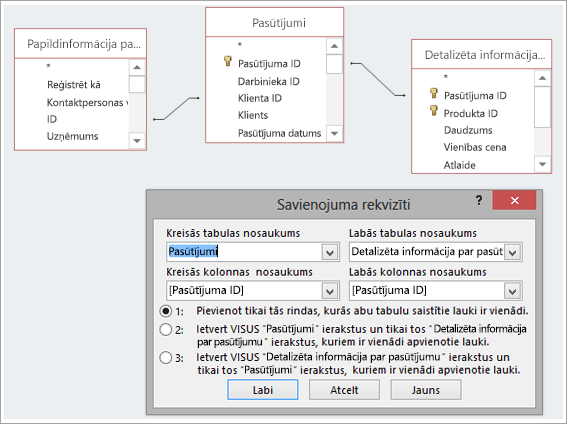This screenshot has width=567, height=424.
Task: Click the primary key icon beside Pasūtījuma ID in Pasūtījumi
Action: (x=227, y=61)
